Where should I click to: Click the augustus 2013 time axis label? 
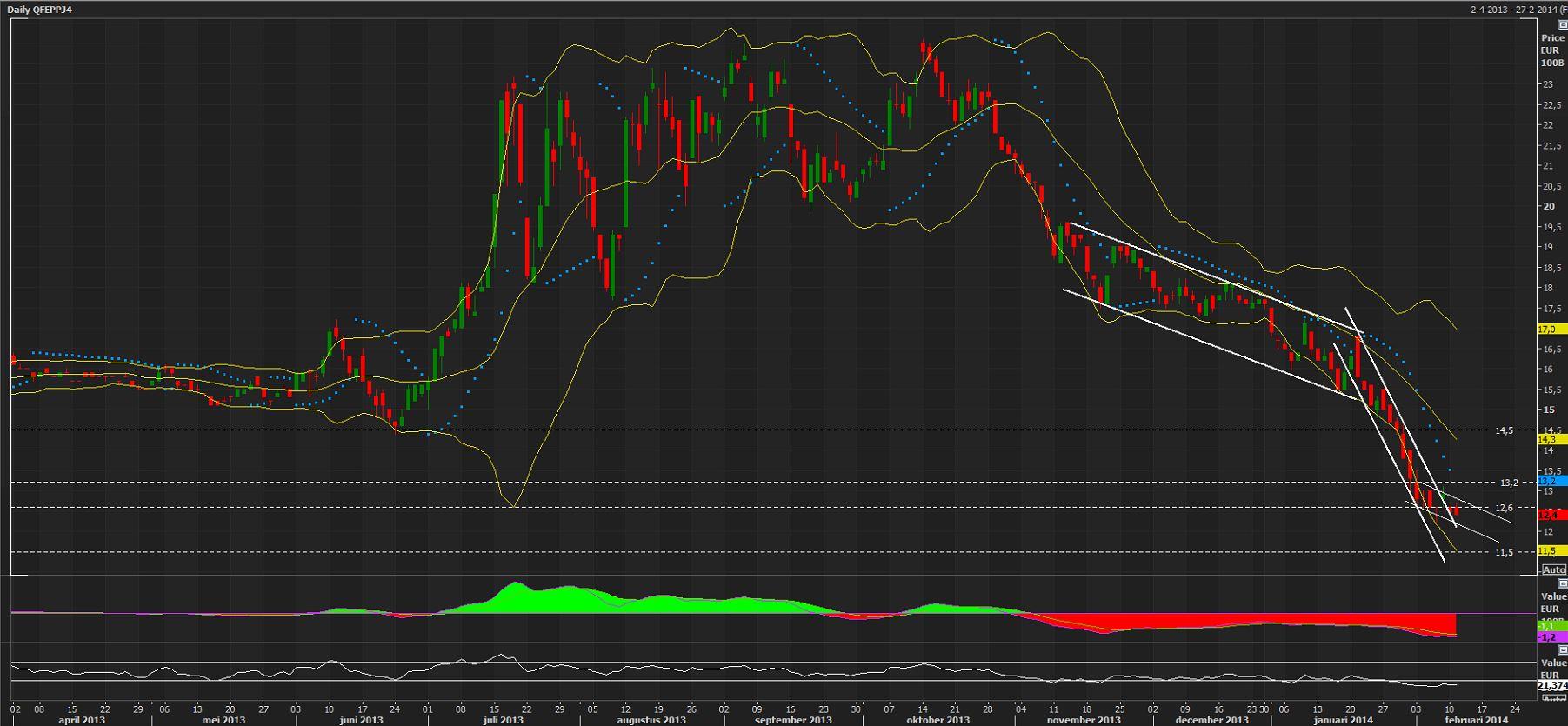[x=651, y=720]
